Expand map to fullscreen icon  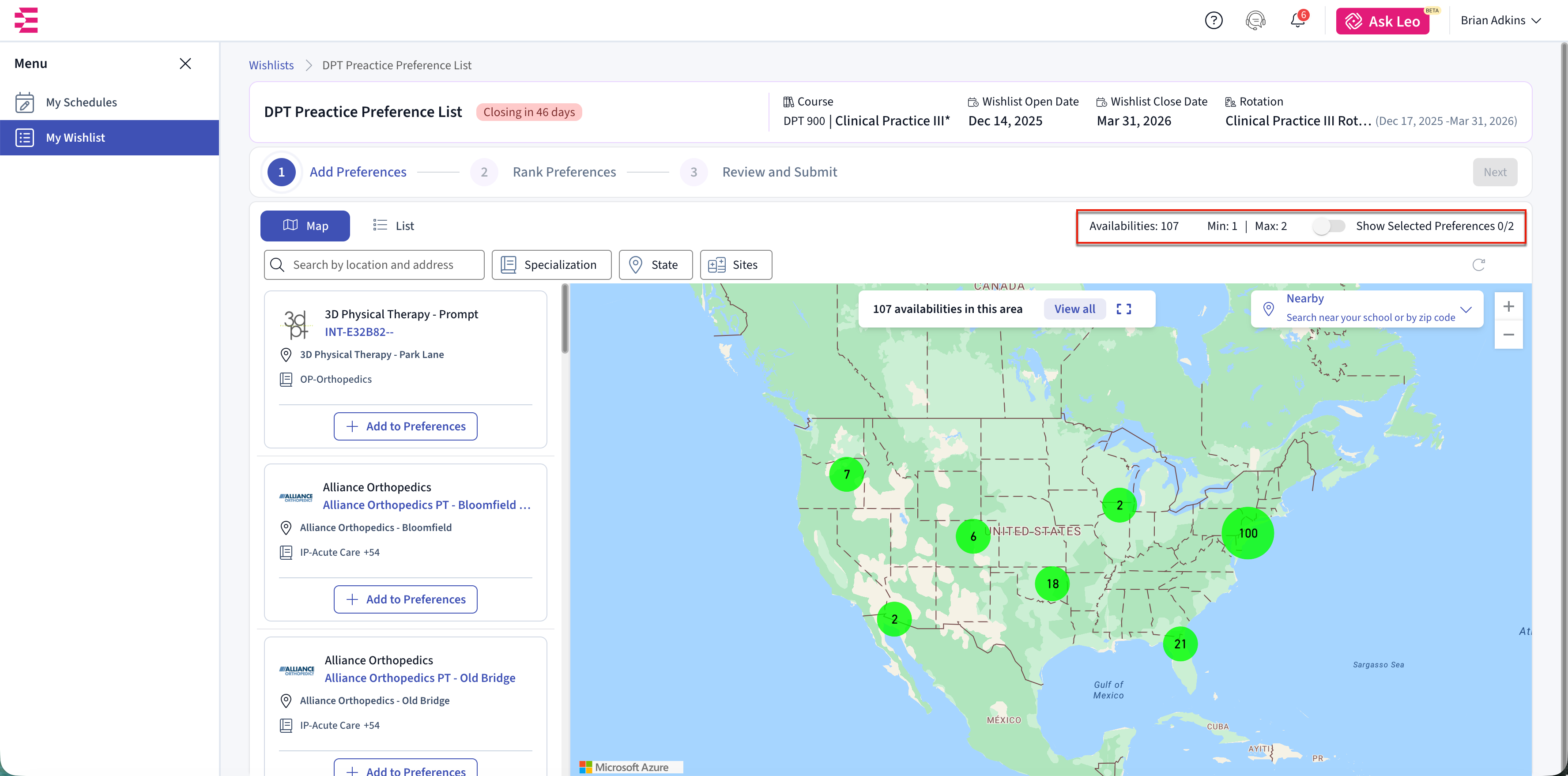(x=1123, y=309)
